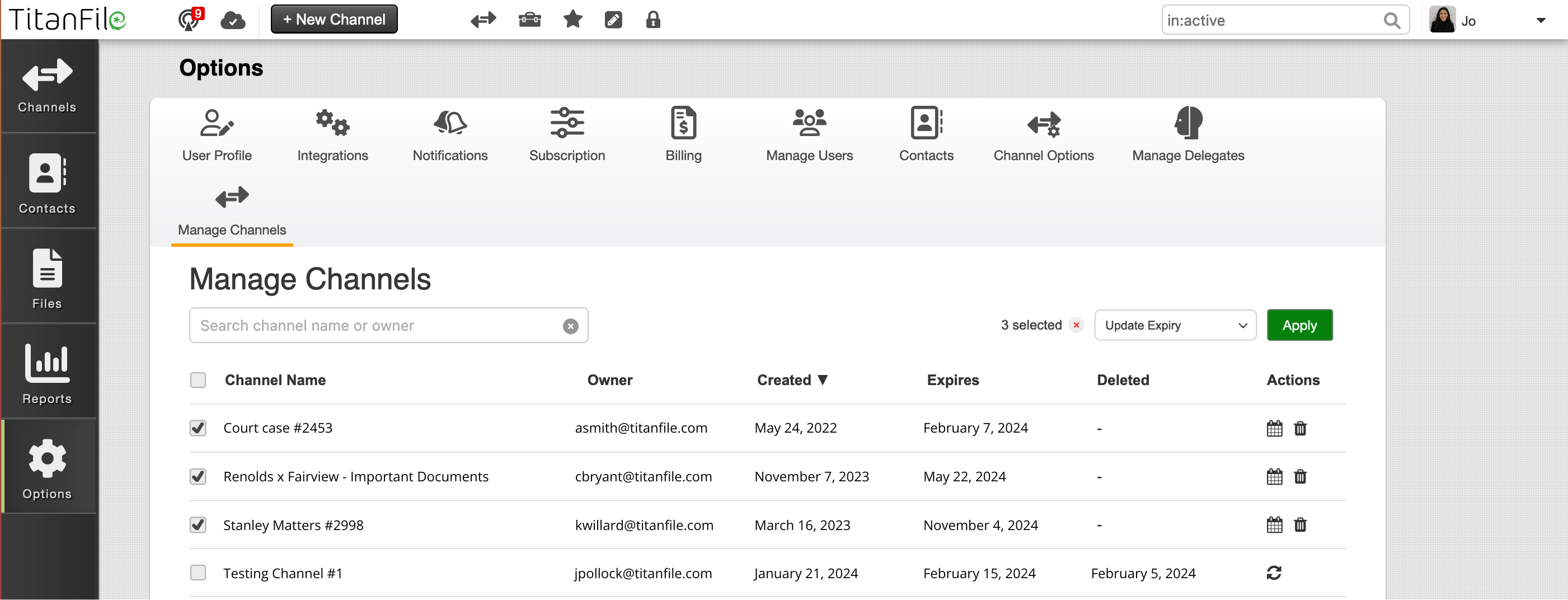Open the announcements megaphone with notification badge

(189, 19)
